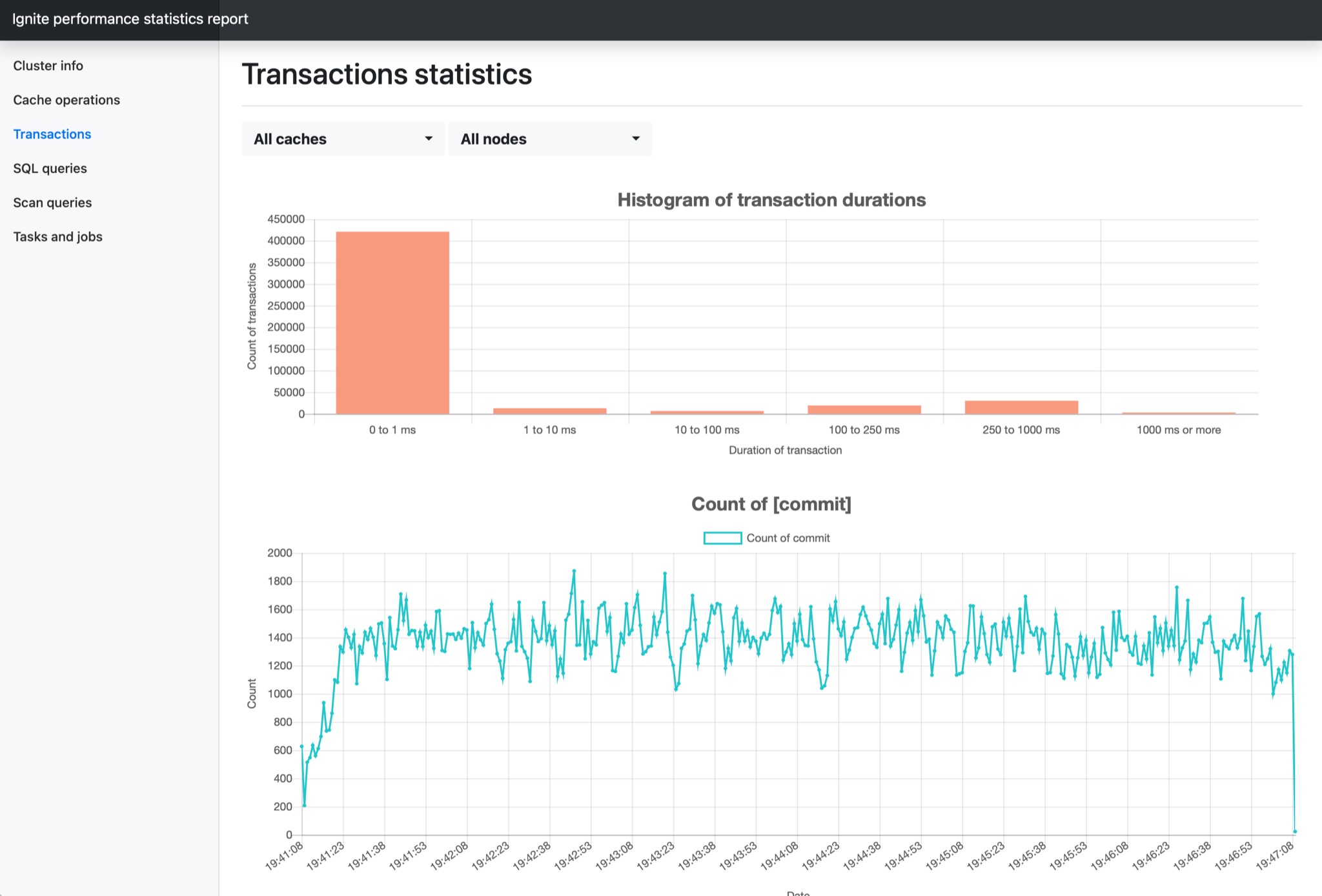Click the Ignite performance statistics report title
This screenshot has width=1322, height=896.
[130, 19]
